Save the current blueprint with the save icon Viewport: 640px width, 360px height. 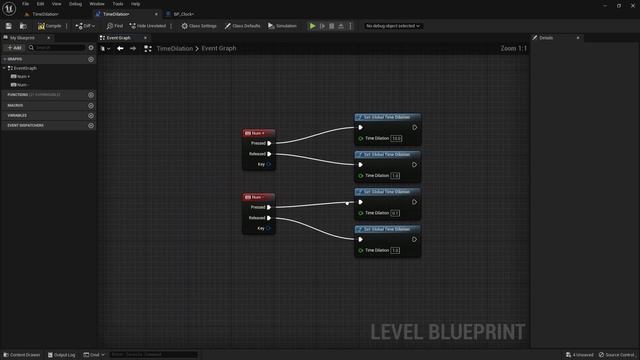(x=9, y=26)
